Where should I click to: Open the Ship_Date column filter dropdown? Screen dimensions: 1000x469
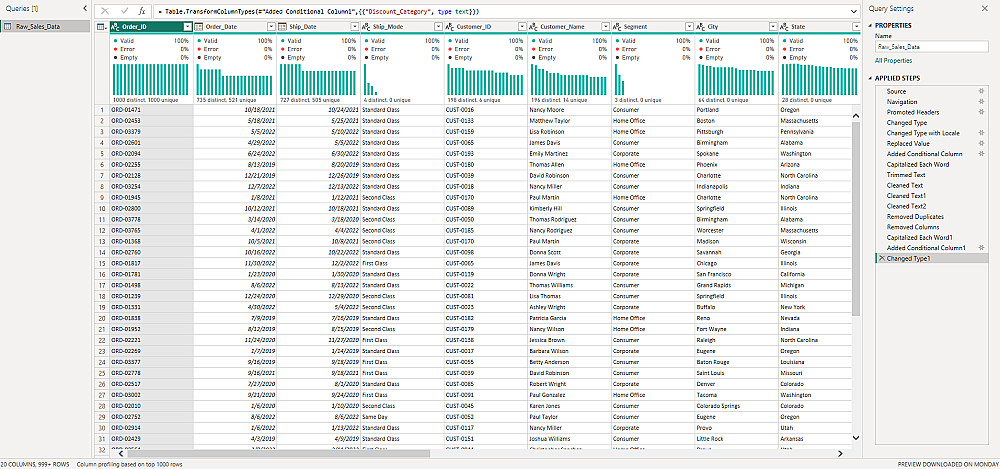tap(355, 27)
